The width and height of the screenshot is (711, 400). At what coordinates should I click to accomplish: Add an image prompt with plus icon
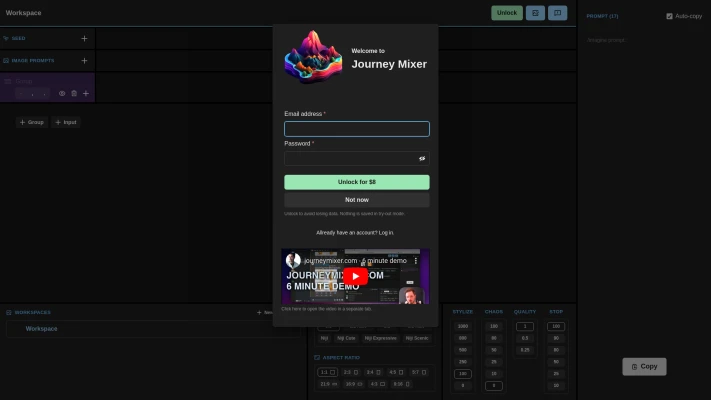(84, 60)
